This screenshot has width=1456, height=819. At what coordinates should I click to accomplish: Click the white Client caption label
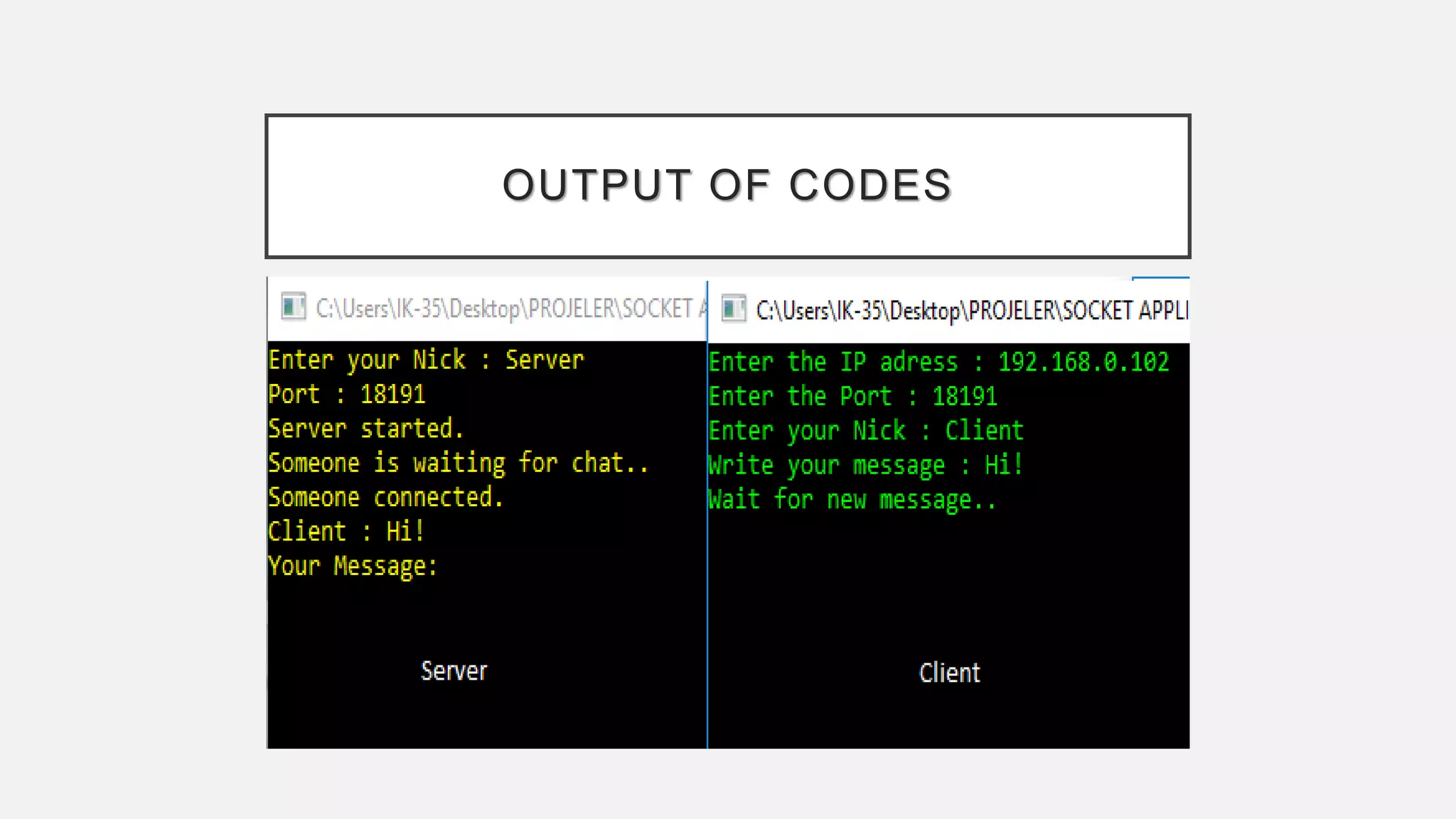click(x=949, y=673)
